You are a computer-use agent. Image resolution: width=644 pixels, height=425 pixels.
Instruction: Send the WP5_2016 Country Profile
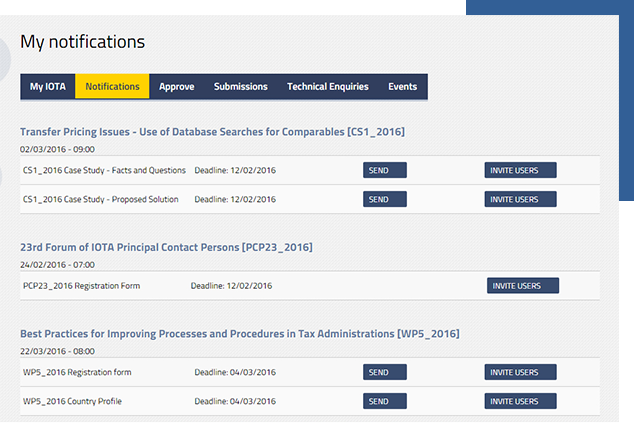click(384, 402)
